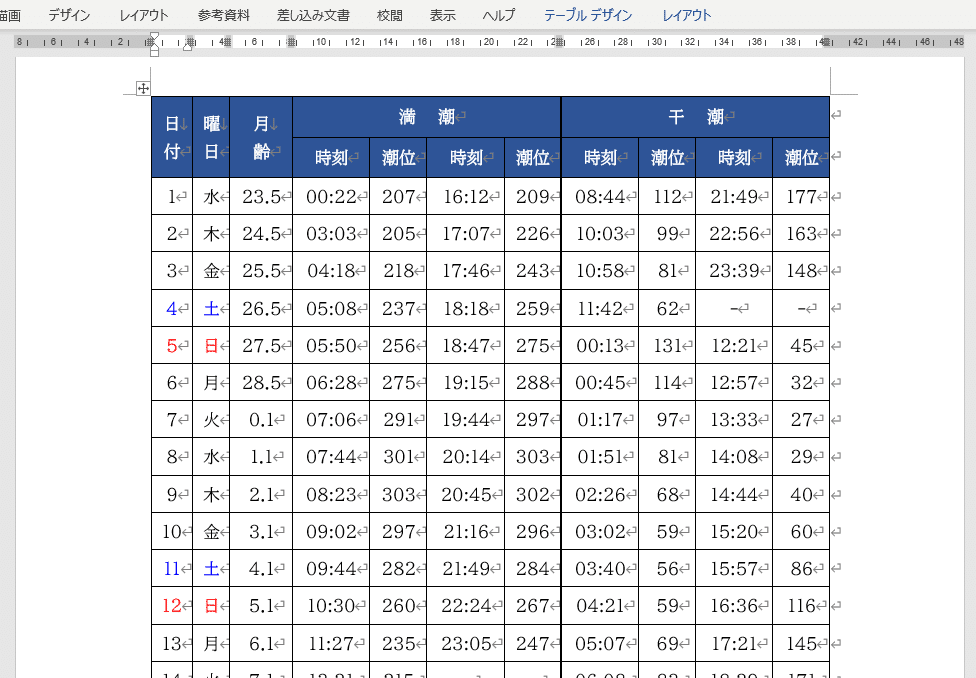
Task: Click the cell with time 22:56
Action: (x=734, y=233)
